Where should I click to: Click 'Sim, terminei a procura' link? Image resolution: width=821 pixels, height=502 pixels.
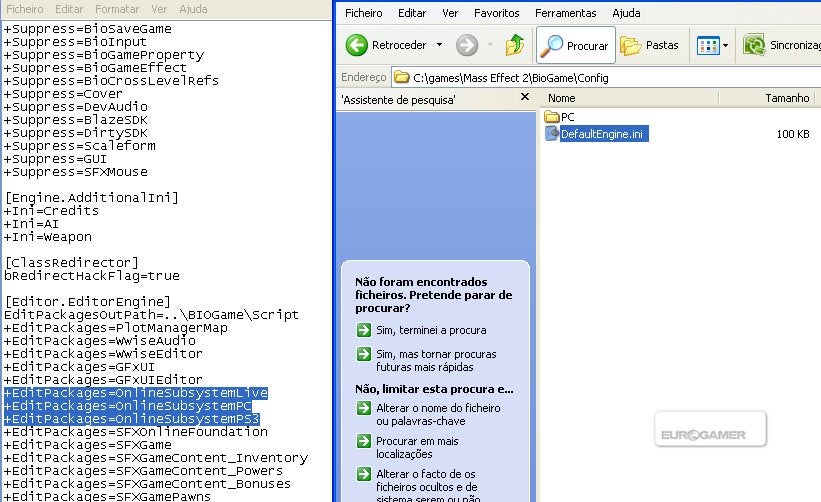point(431,330)
